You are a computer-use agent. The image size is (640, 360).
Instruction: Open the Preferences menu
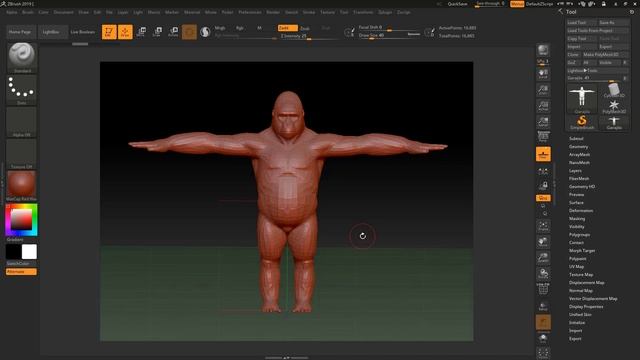[250, 12]
